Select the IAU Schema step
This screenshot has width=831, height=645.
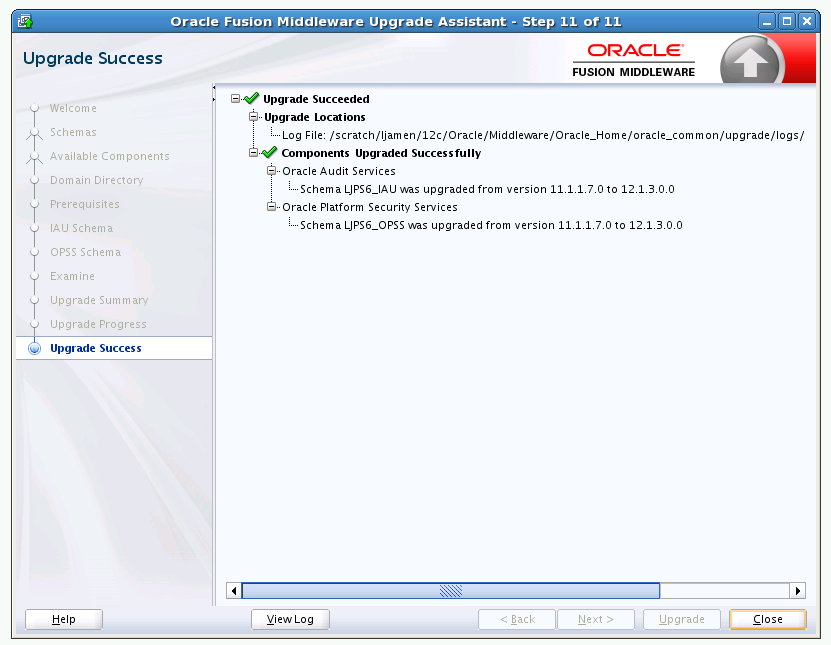coord(82,228)
